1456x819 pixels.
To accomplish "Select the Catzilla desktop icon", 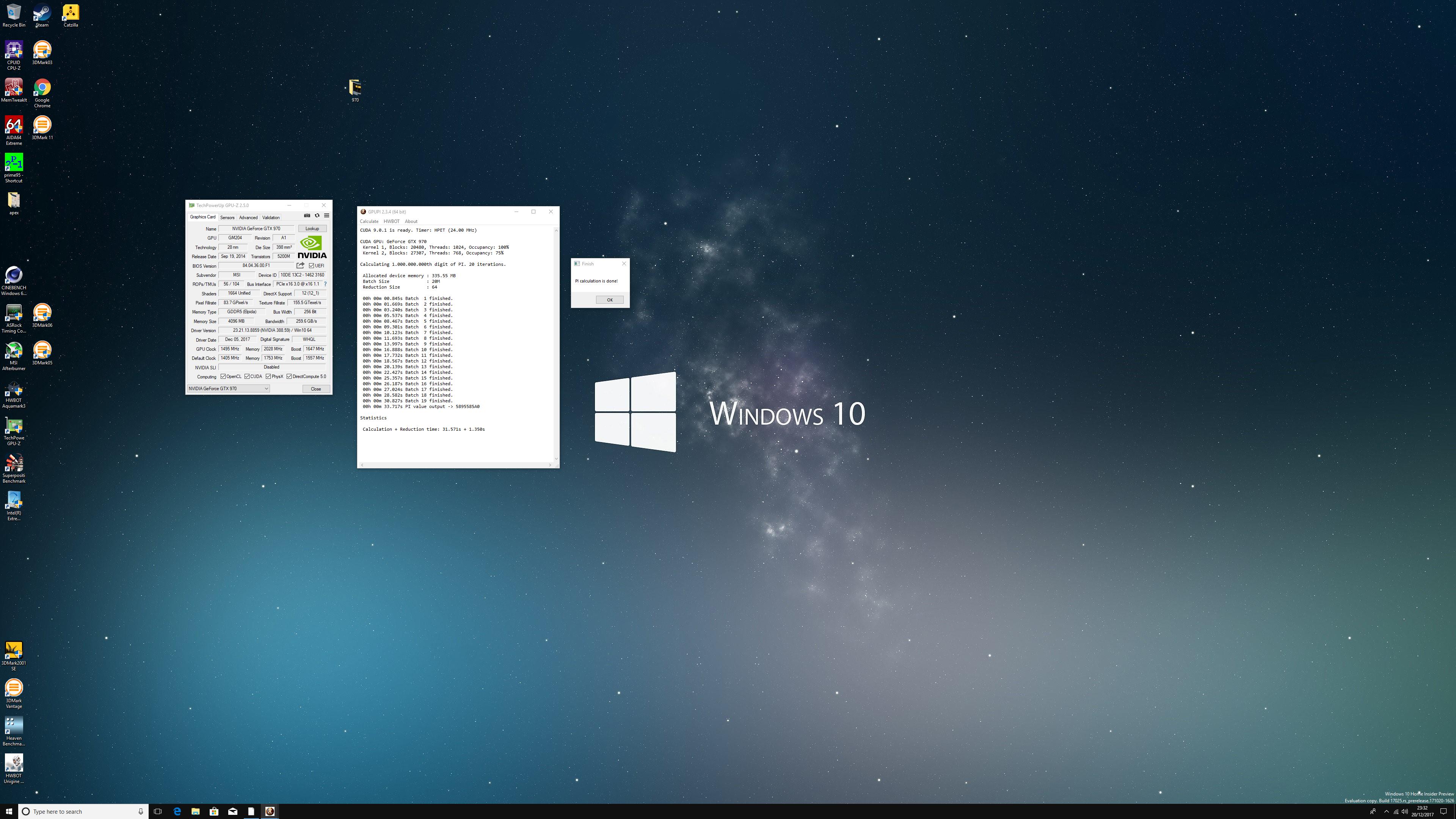I will click(71, 15).
